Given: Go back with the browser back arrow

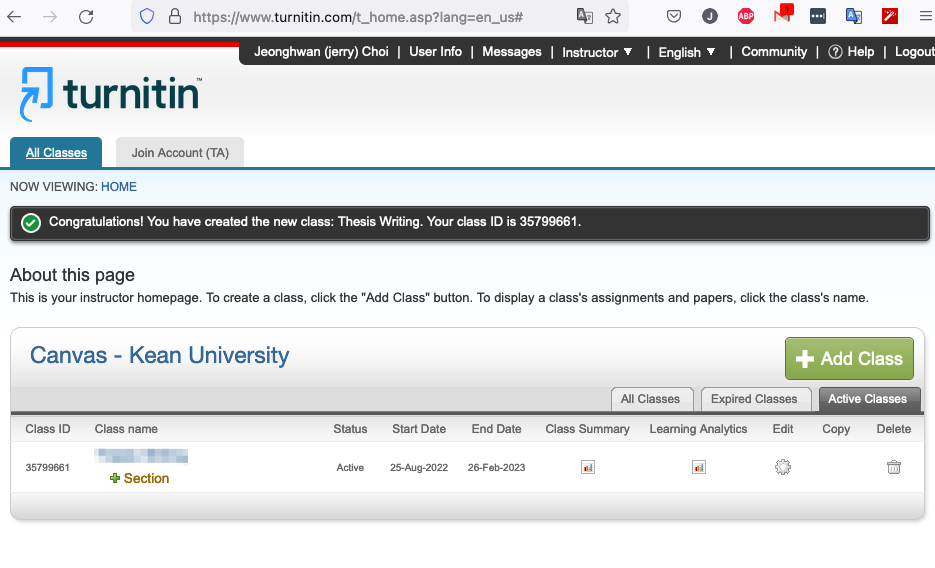Looking at the screenshot, I should 14,17.
